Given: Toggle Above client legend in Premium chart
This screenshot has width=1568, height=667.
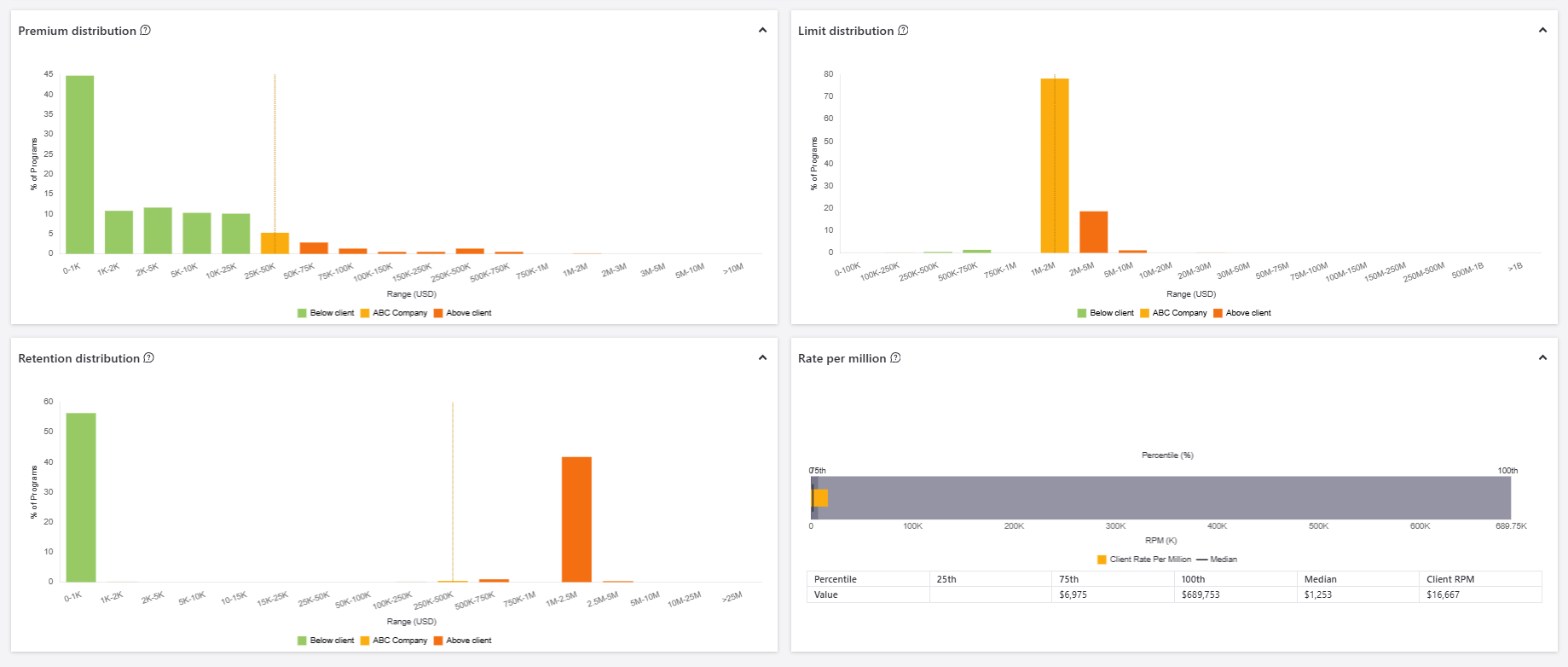Looking at the screenshot, I should [x=462, y=313].
